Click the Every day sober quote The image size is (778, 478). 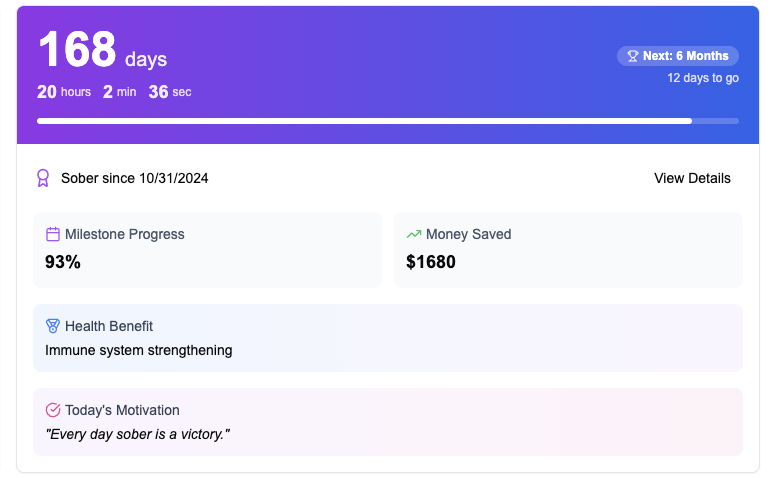tap(139, 434)
